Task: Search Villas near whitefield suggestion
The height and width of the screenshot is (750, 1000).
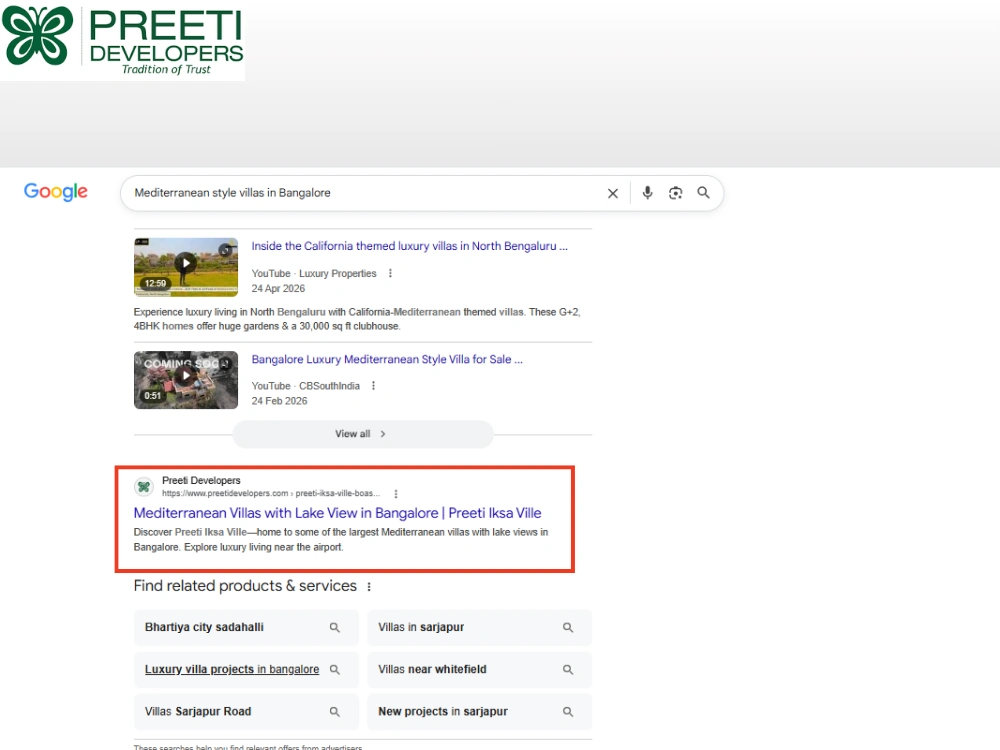Action: coord(480,670)
